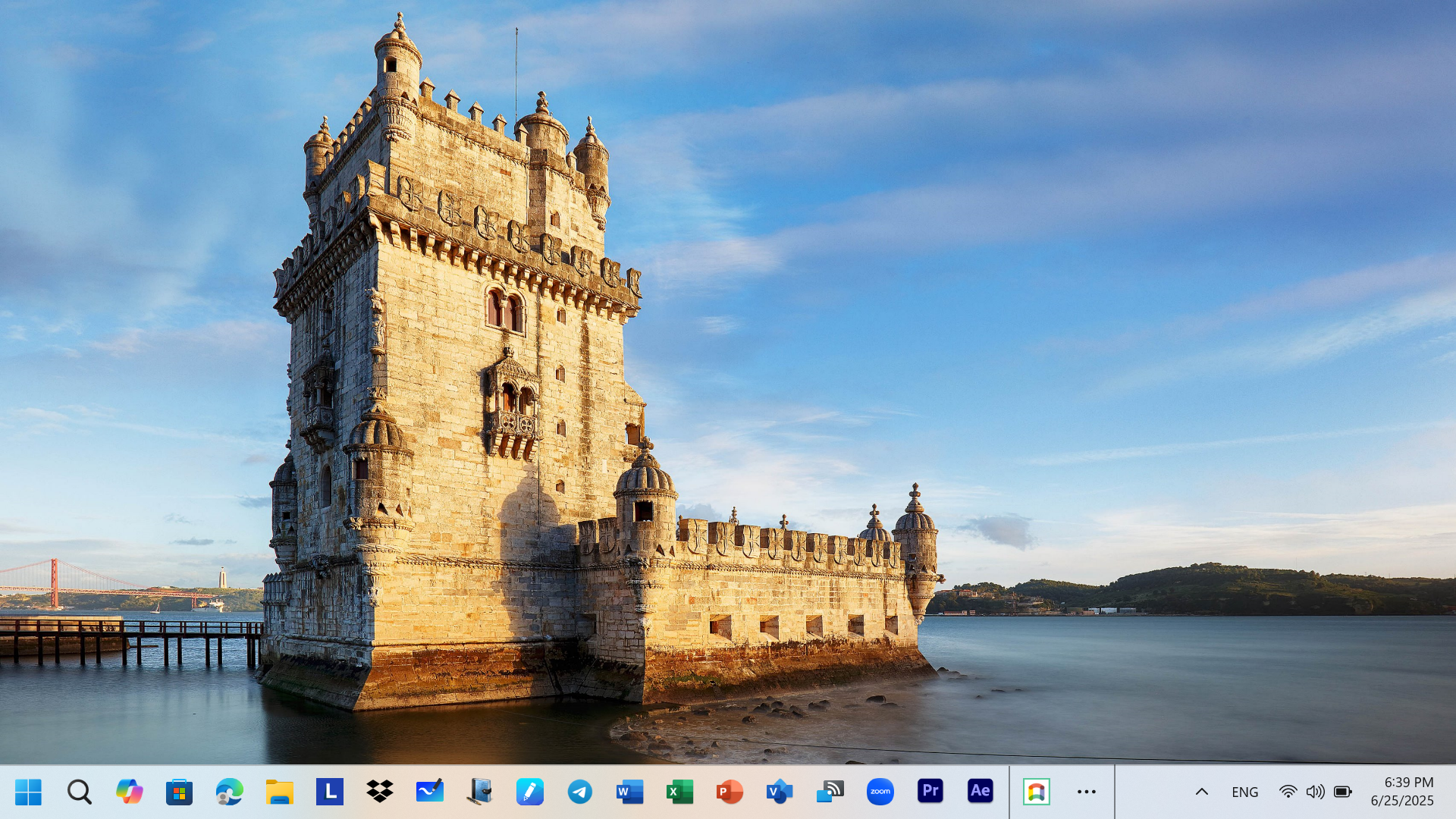Open the Dropbox app
The image size is (1456, 819).
(x=379, y=792)
